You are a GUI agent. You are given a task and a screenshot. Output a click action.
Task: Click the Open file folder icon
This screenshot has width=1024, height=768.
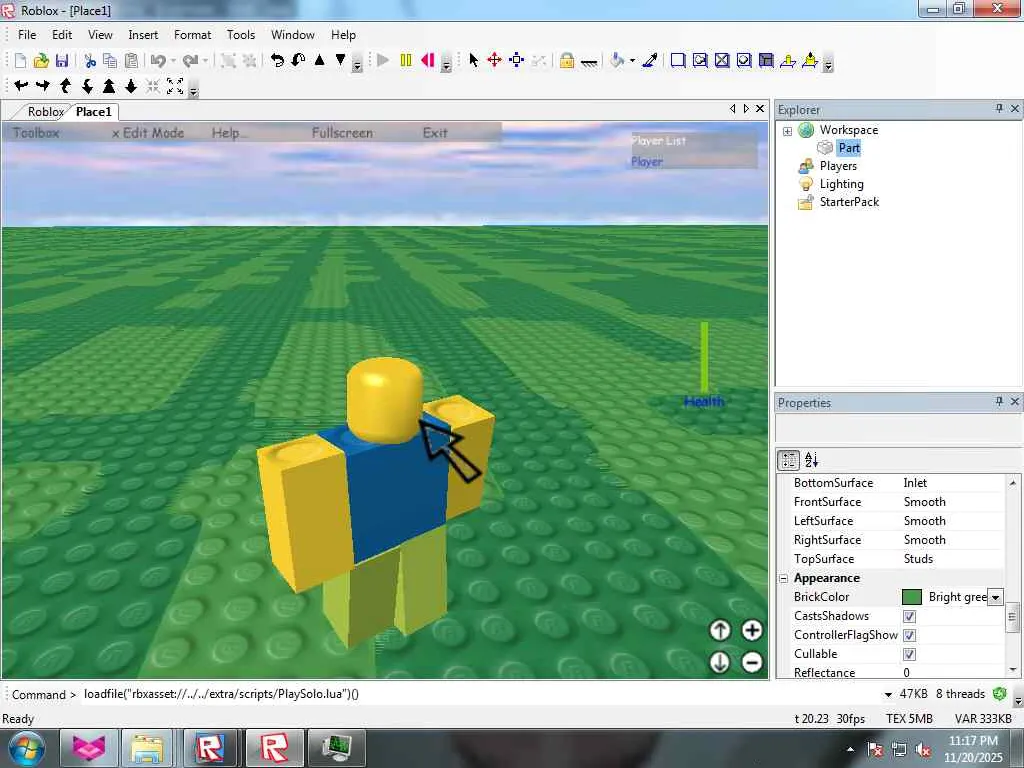click(x=41, y=61)
